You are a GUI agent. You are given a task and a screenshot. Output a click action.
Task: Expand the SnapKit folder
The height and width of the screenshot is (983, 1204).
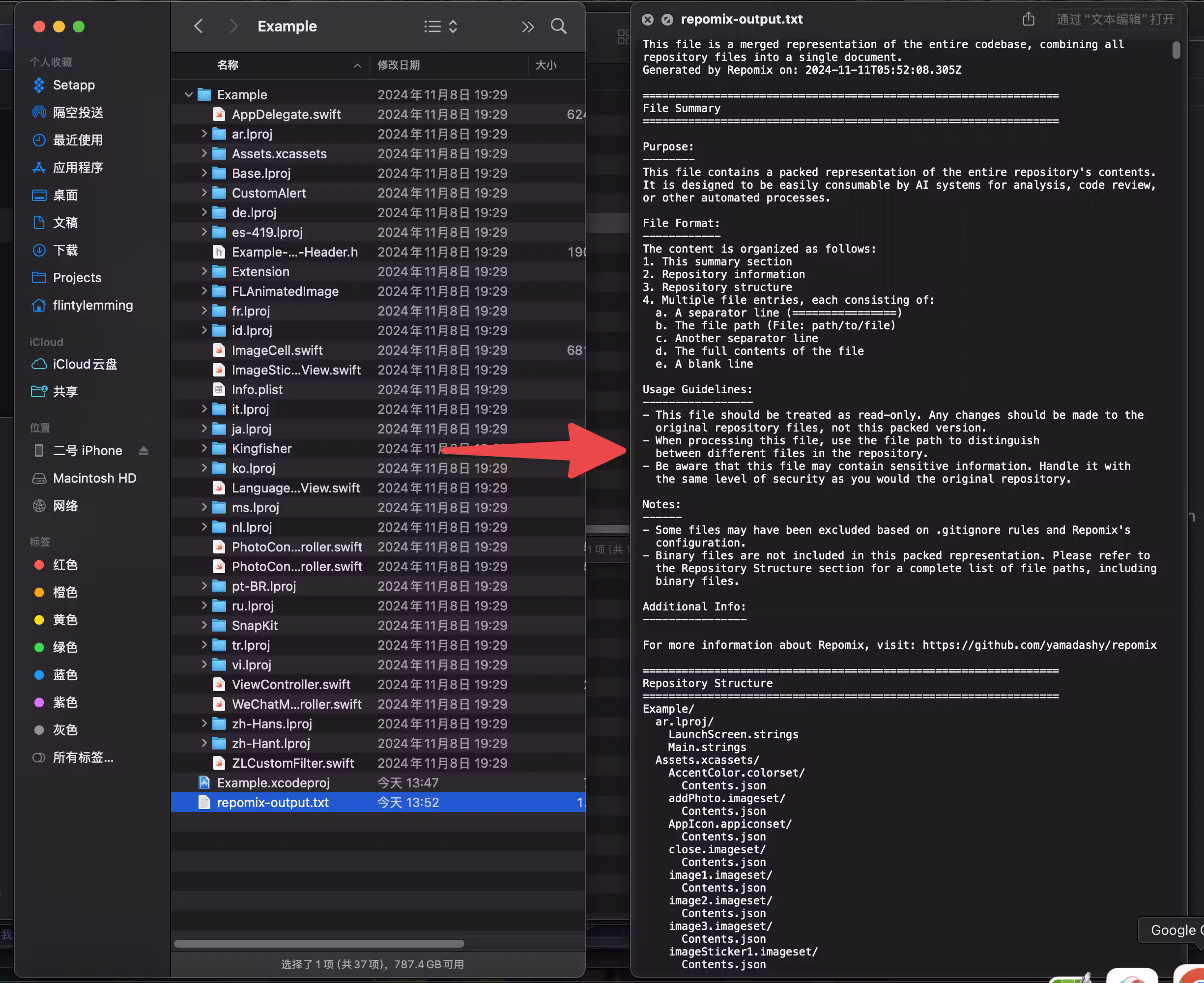click(x=204, y=625)
